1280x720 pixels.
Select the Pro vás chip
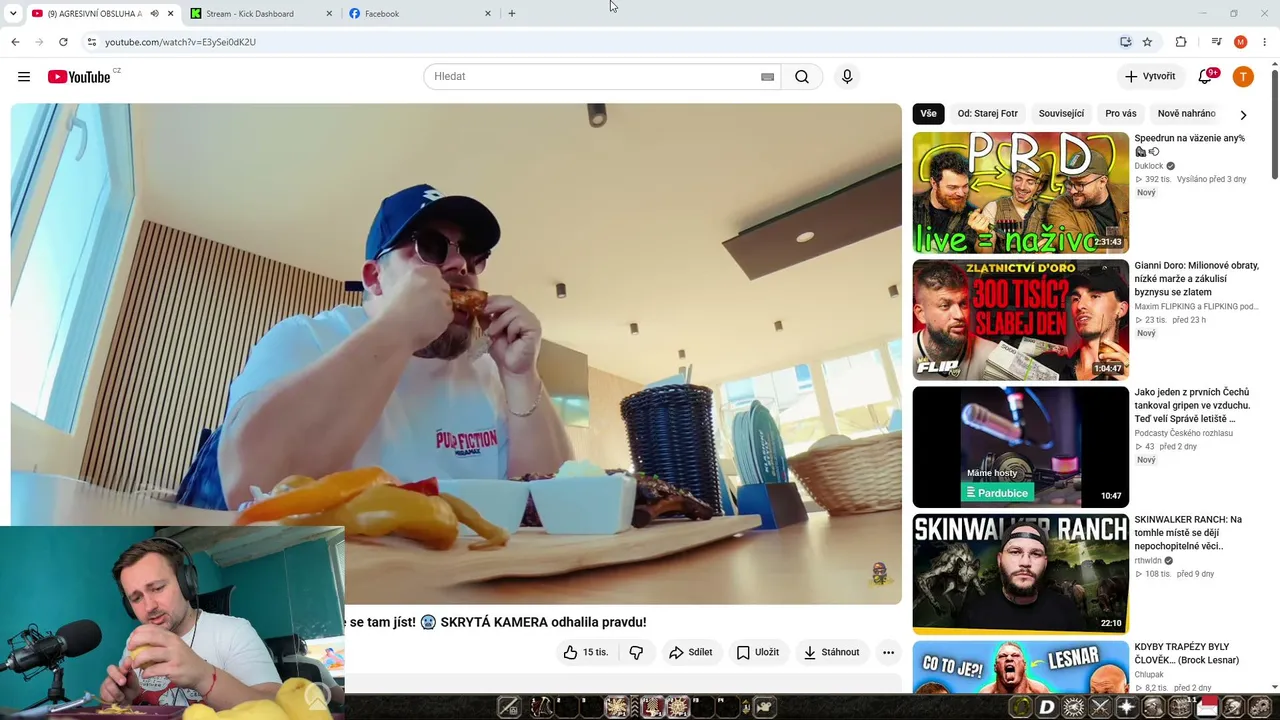(x=1121, y=114)
